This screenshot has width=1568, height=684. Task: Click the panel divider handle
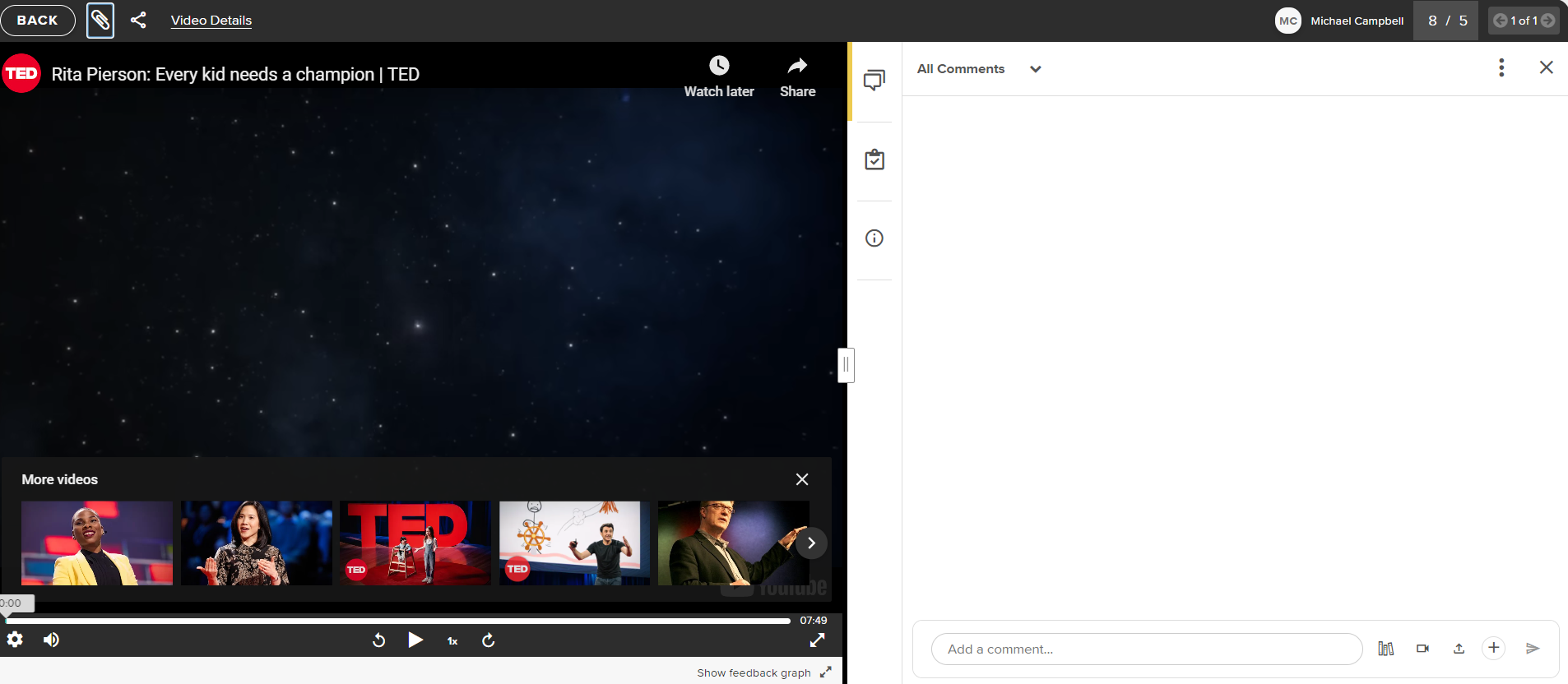click(x=846, y=365)
